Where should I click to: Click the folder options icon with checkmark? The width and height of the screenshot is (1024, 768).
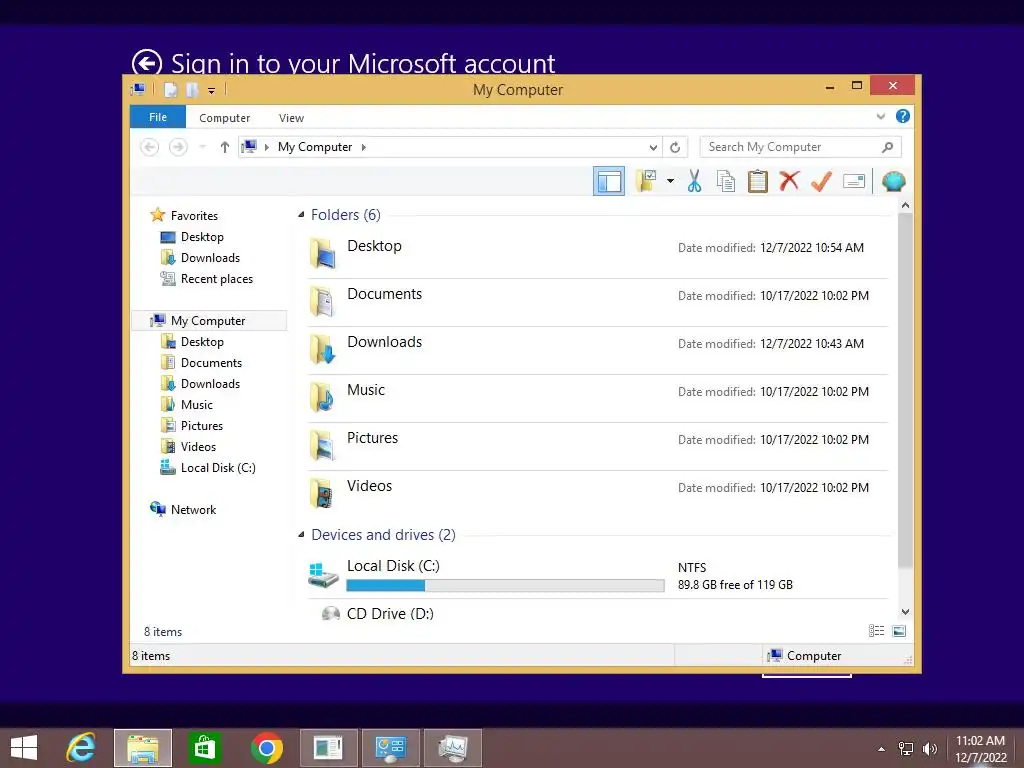click(646, 181)
